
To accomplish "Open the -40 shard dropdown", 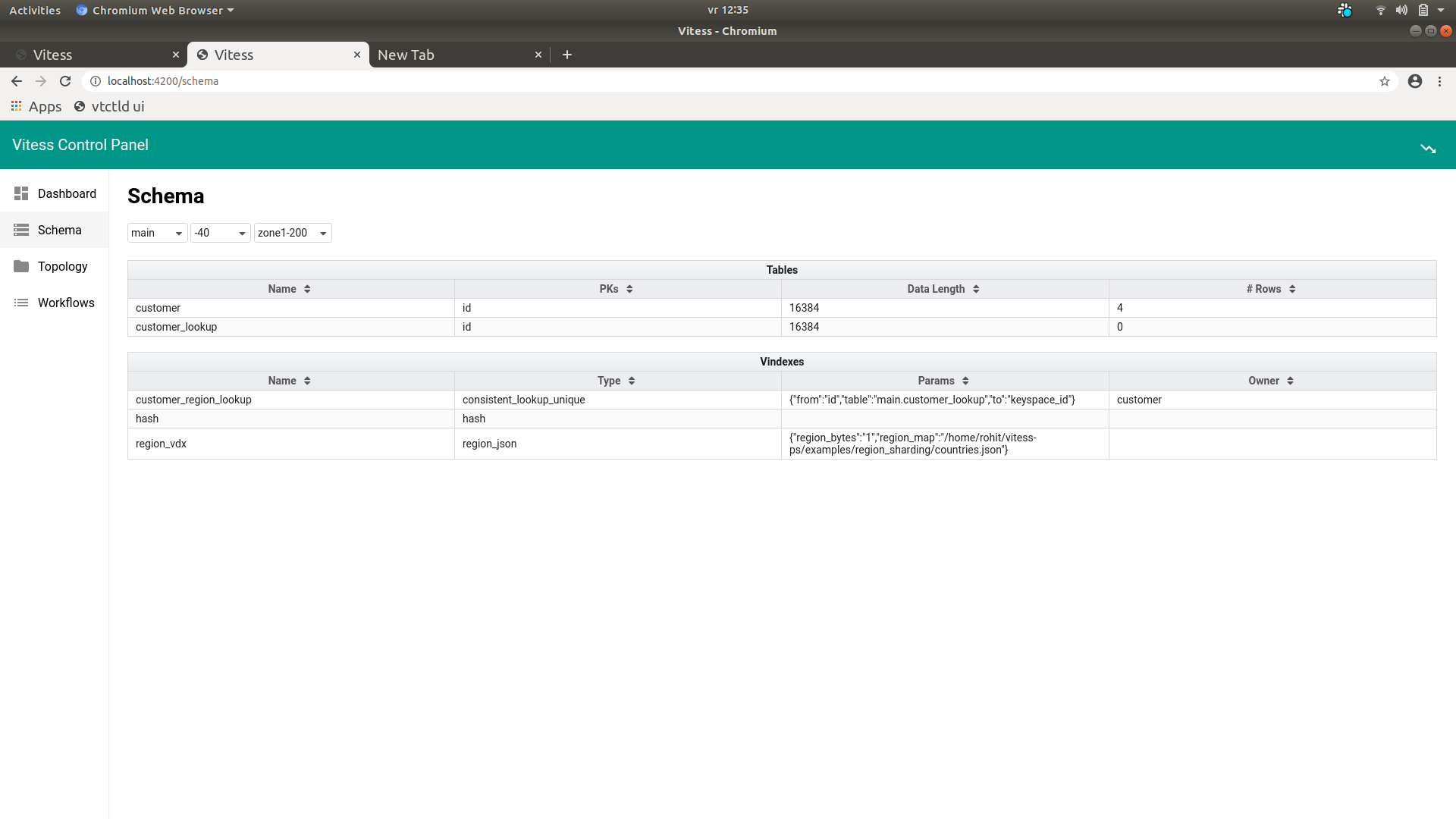I will coord(220,233).
